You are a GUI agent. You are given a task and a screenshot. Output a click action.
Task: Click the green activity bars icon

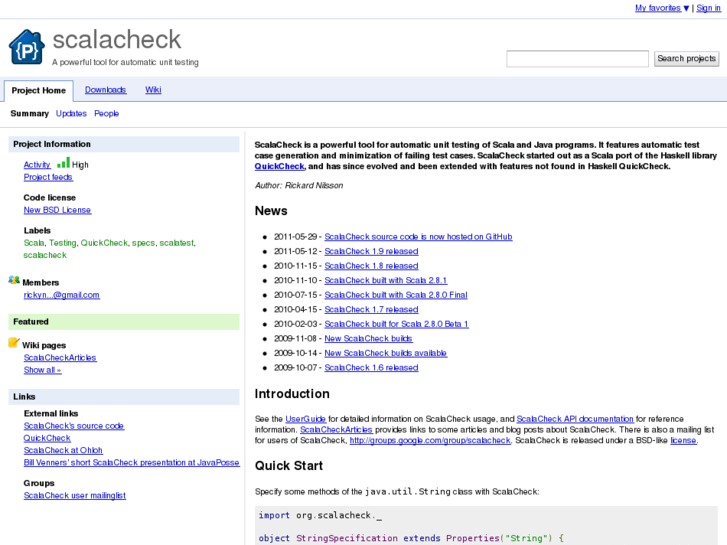coord(63,163)
